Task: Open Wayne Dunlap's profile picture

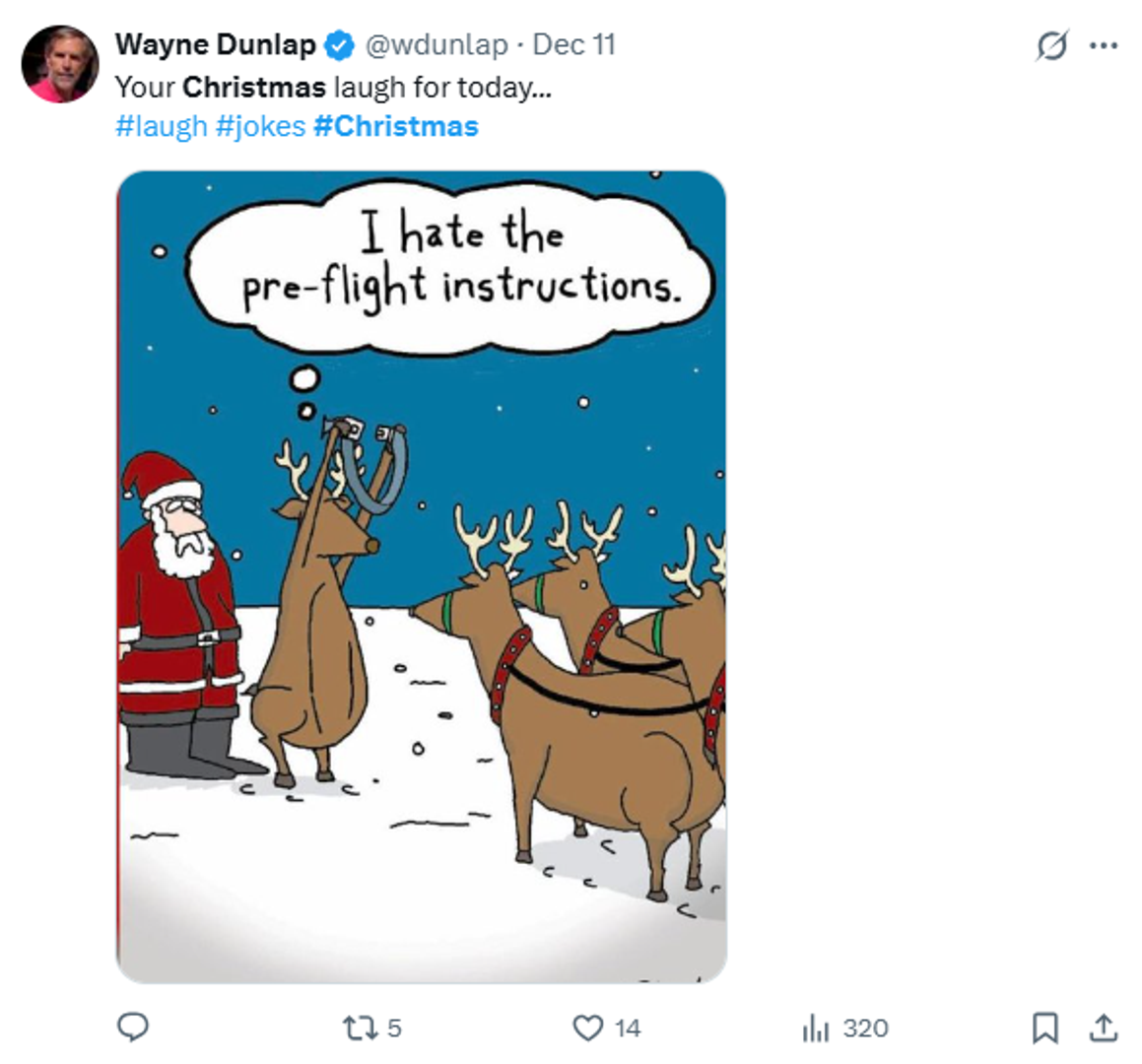Action: [x=60, y=64]
